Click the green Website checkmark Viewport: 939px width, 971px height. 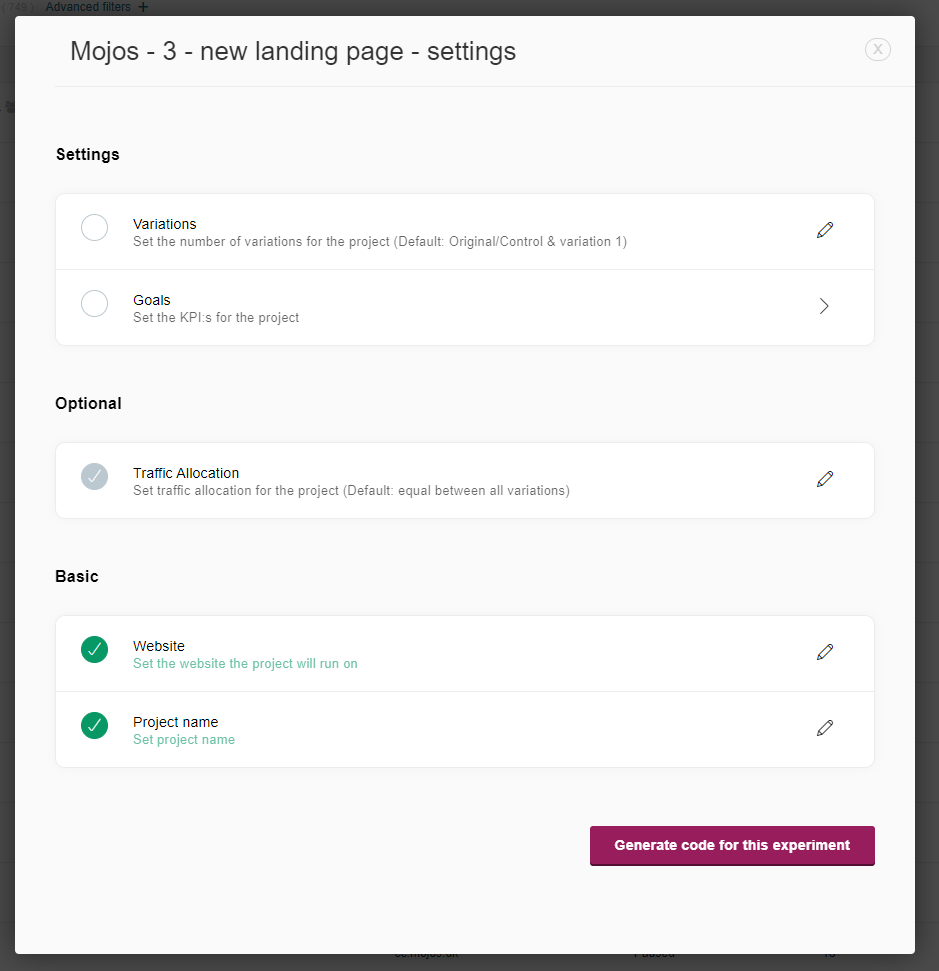pos(95,649)
